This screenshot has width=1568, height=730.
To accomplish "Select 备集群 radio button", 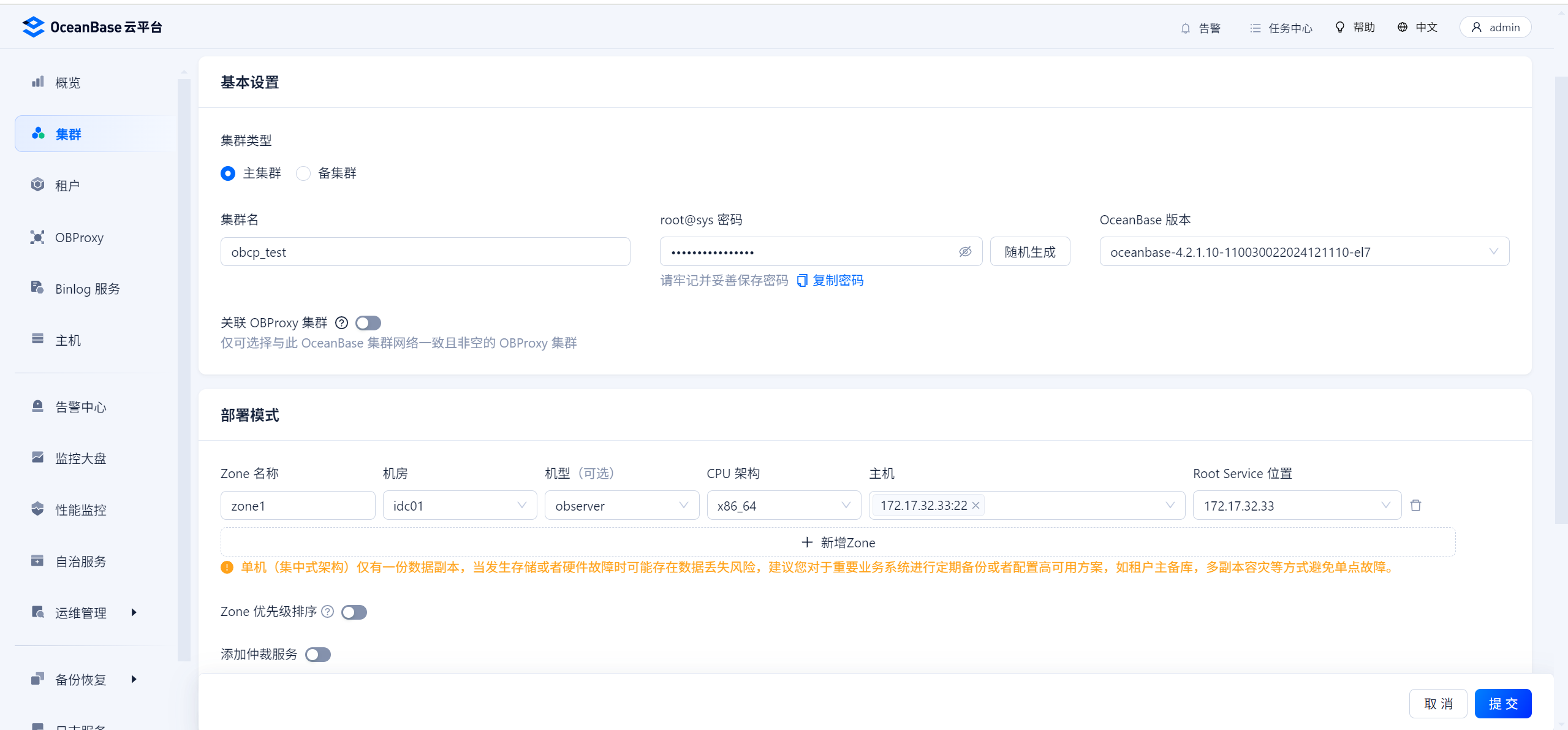I will pos(303,173).
